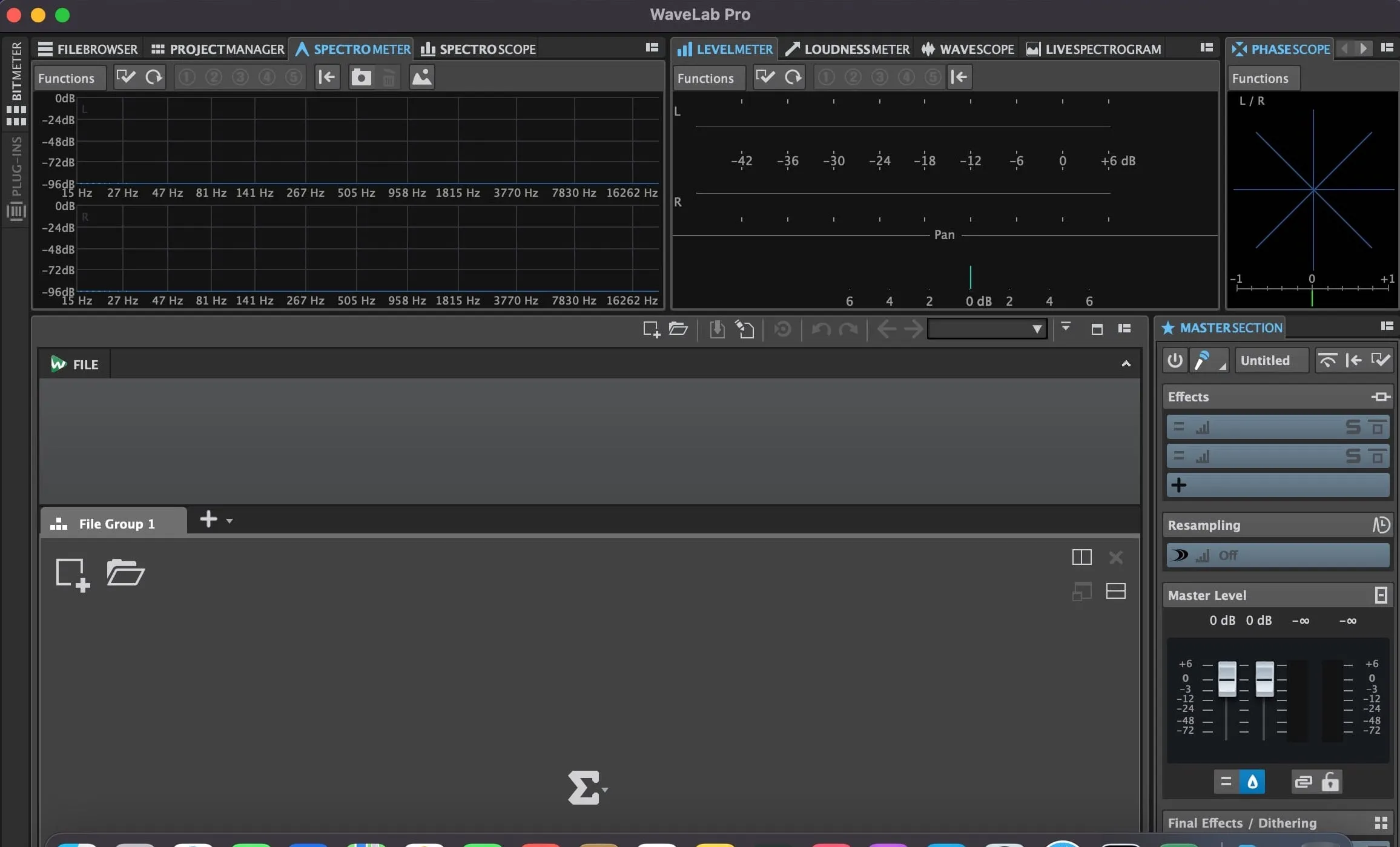This screenshot has width=1400, height=847.
Task: Click the split vertical view icon
Action: click(x=1081, y=557)
